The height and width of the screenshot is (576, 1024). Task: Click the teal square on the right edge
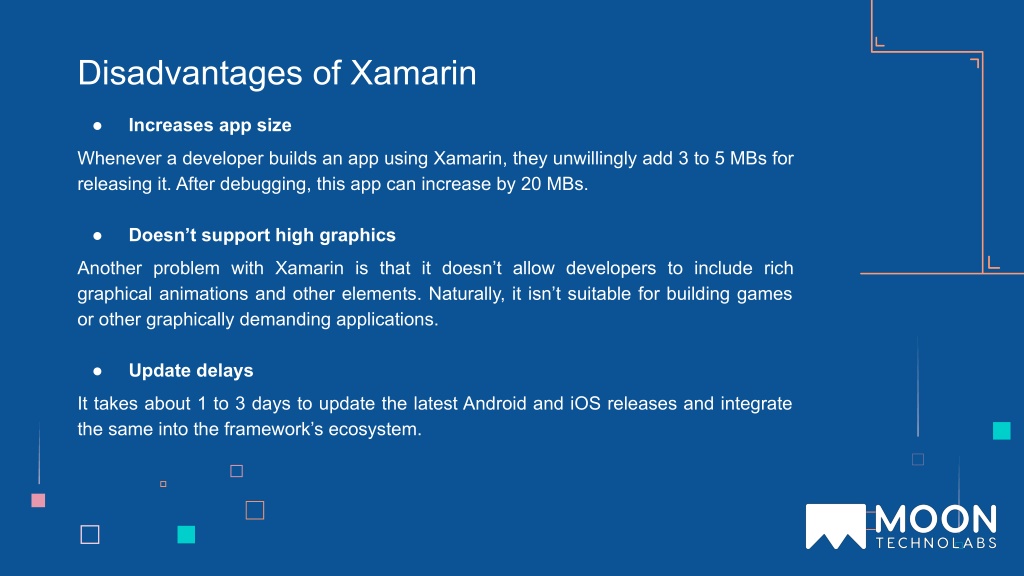1002,431
